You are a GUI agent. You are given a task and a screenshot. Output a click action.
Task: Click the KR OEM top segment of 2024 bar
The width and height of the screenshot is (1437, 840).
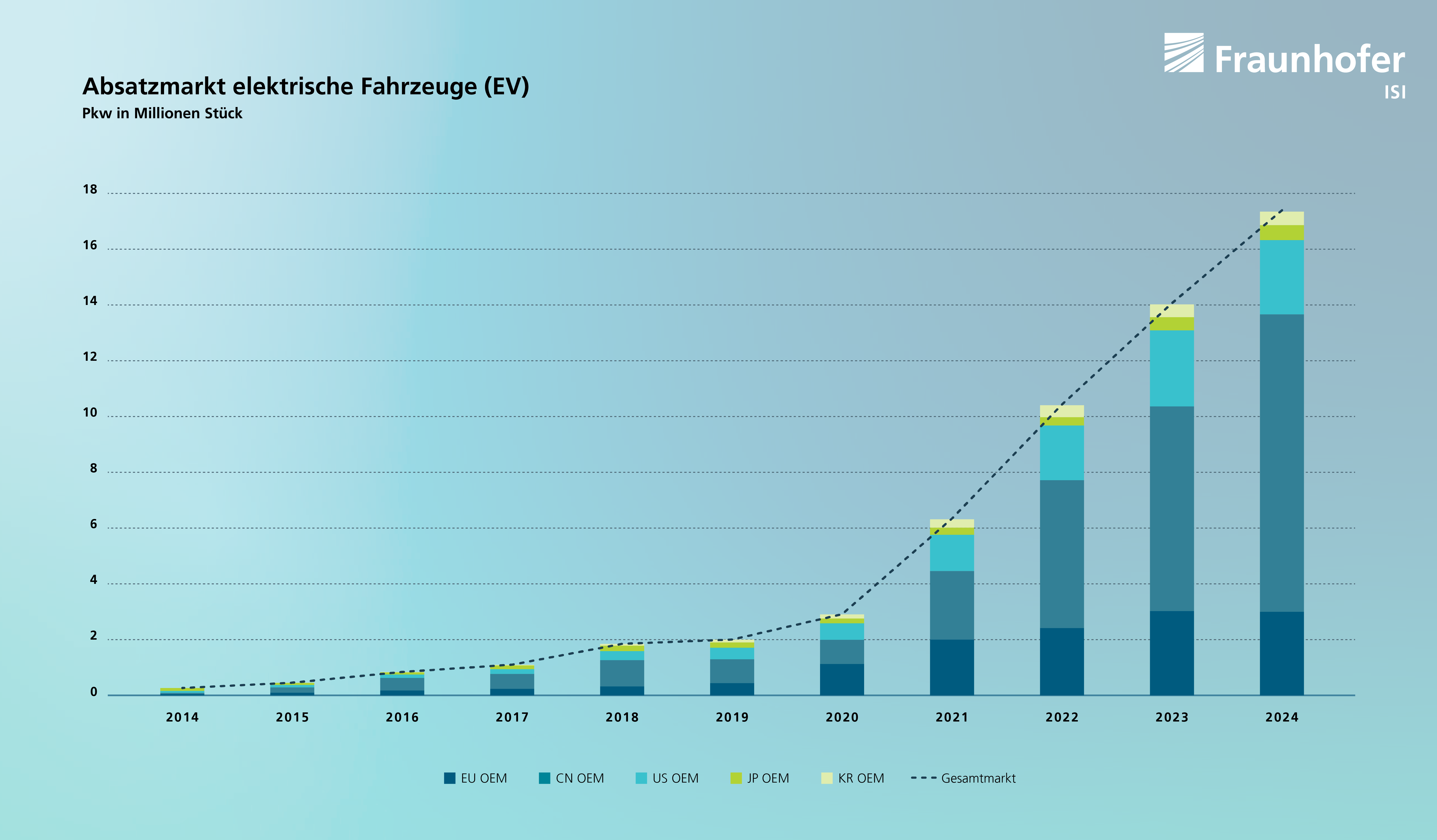pos(1281,218)
